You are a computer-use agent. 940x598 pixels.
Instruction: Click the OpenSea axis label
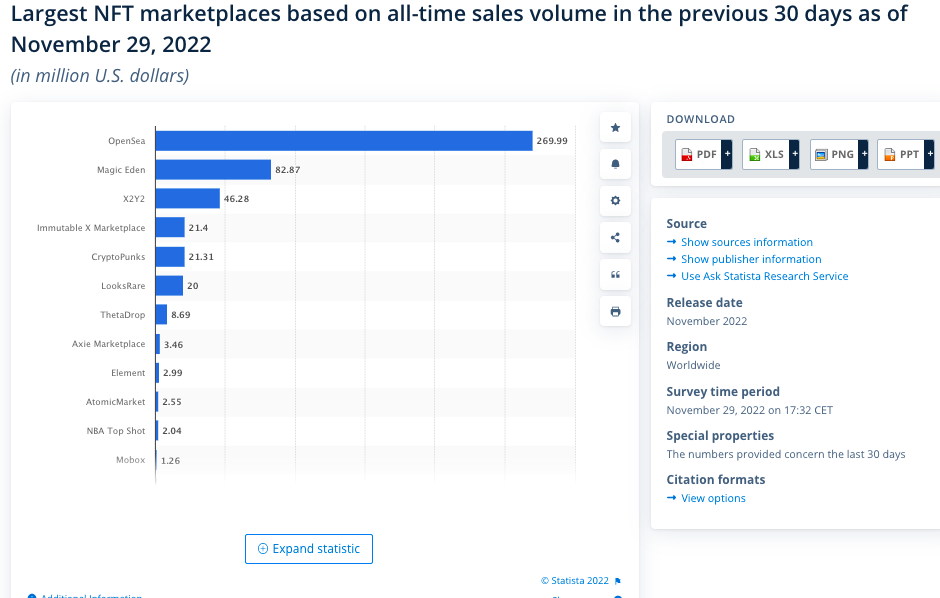(126, 141)
